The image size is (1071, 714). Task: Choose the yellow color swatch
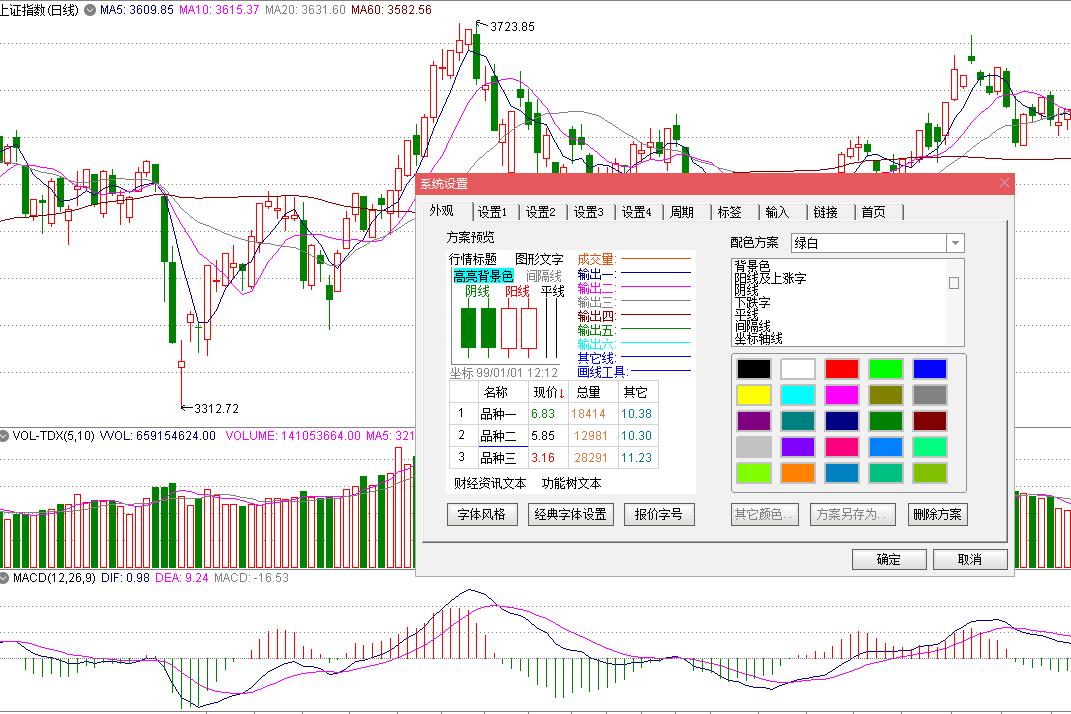(x=754, y=395)
